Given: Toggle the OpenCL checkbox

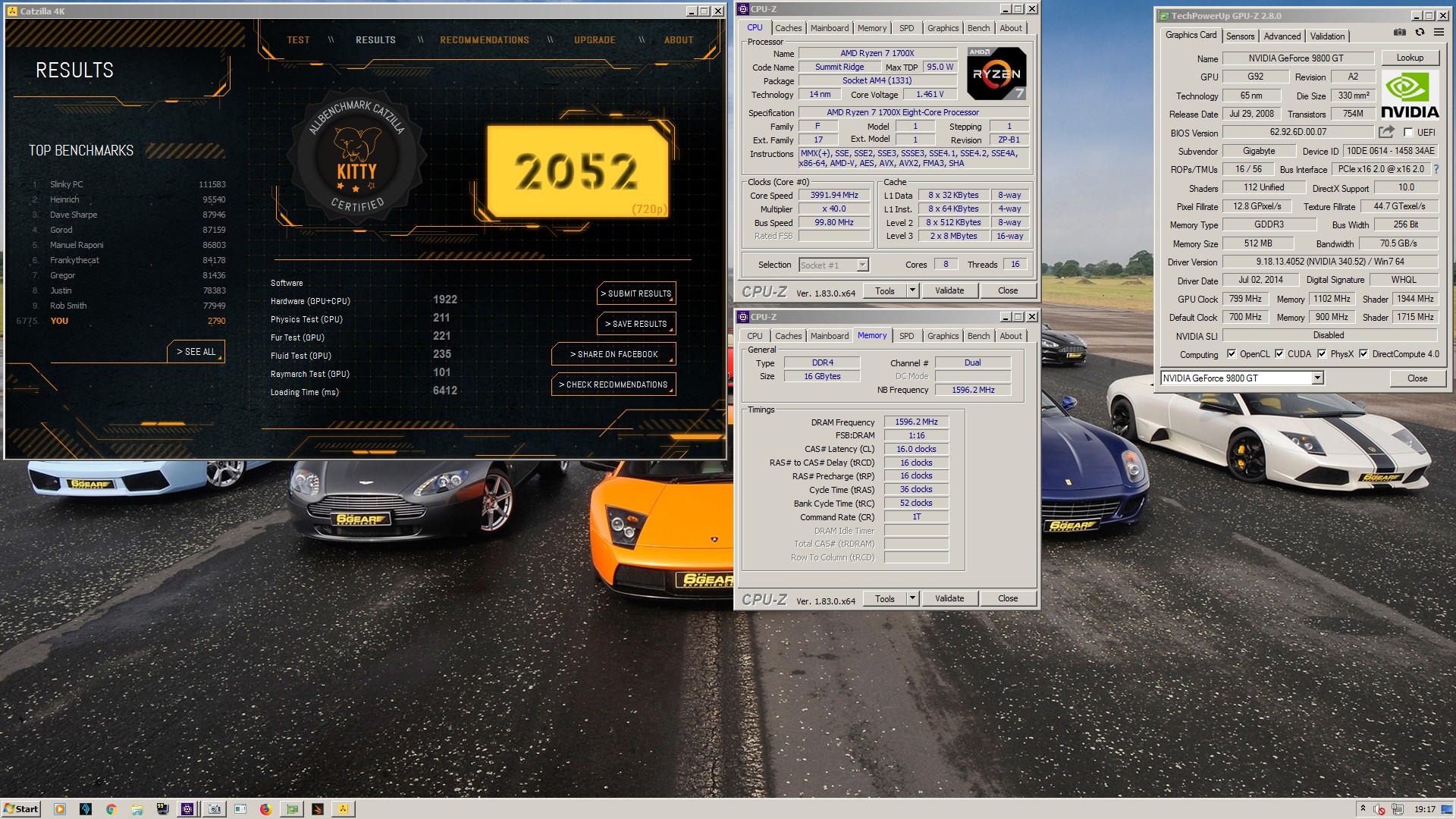Looking at the screenshot, I should pyautogui.click(x=1232, y=353).
